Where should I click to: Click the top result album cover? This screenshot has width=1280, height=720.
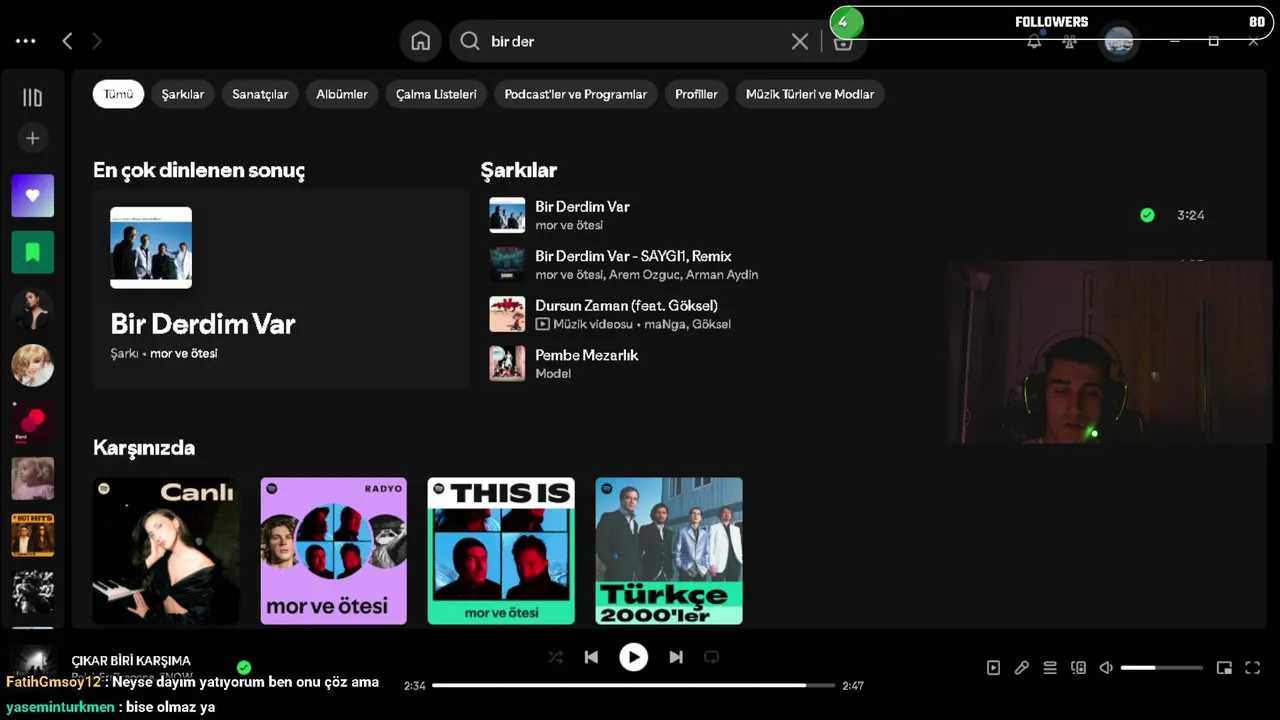(x=151, y=248)
